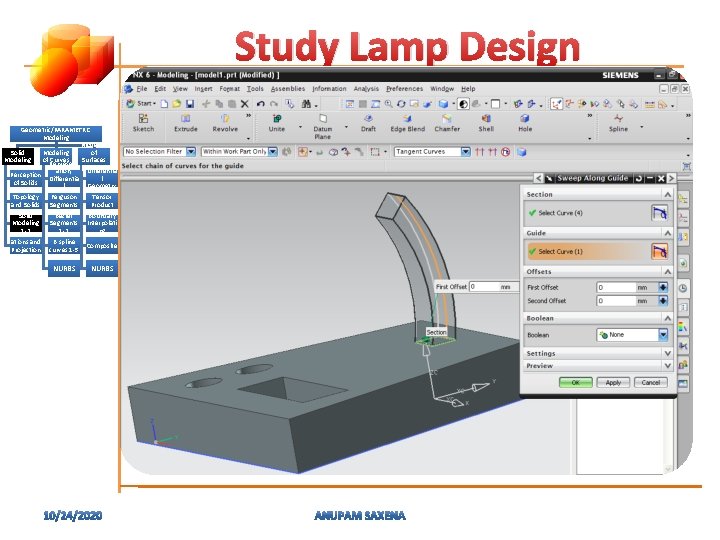Open the Help menu
This screenshot has height=540, width=720.
(468, 89)
